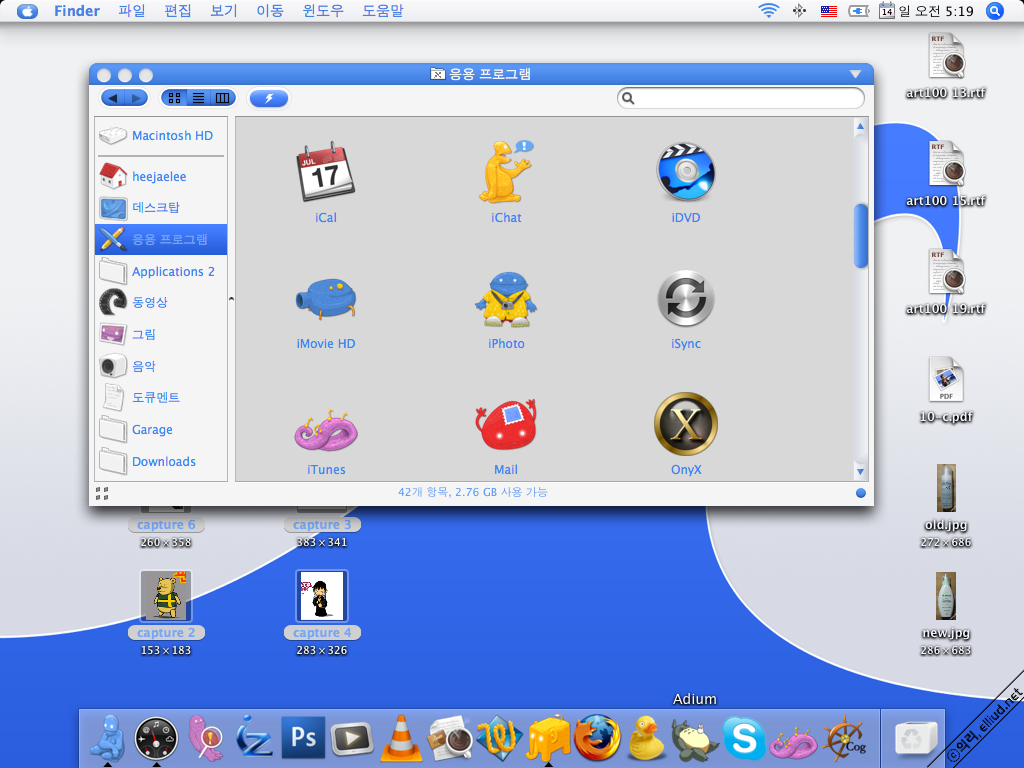This screenshot has height=768, width=1024.
Task: Open the iTunes application icon
Action: click(x=325, y=430)
